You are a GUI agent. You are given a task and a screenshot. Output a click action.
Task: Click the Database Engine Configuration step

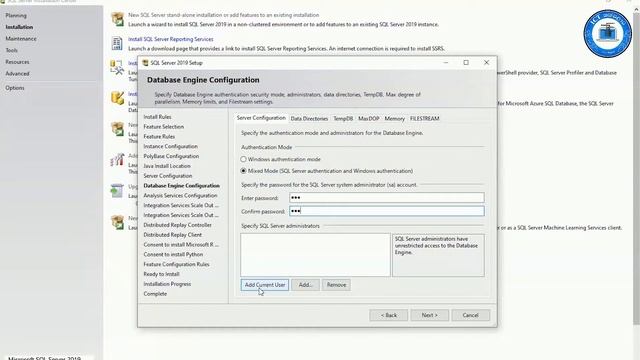[x=181, y=185]
